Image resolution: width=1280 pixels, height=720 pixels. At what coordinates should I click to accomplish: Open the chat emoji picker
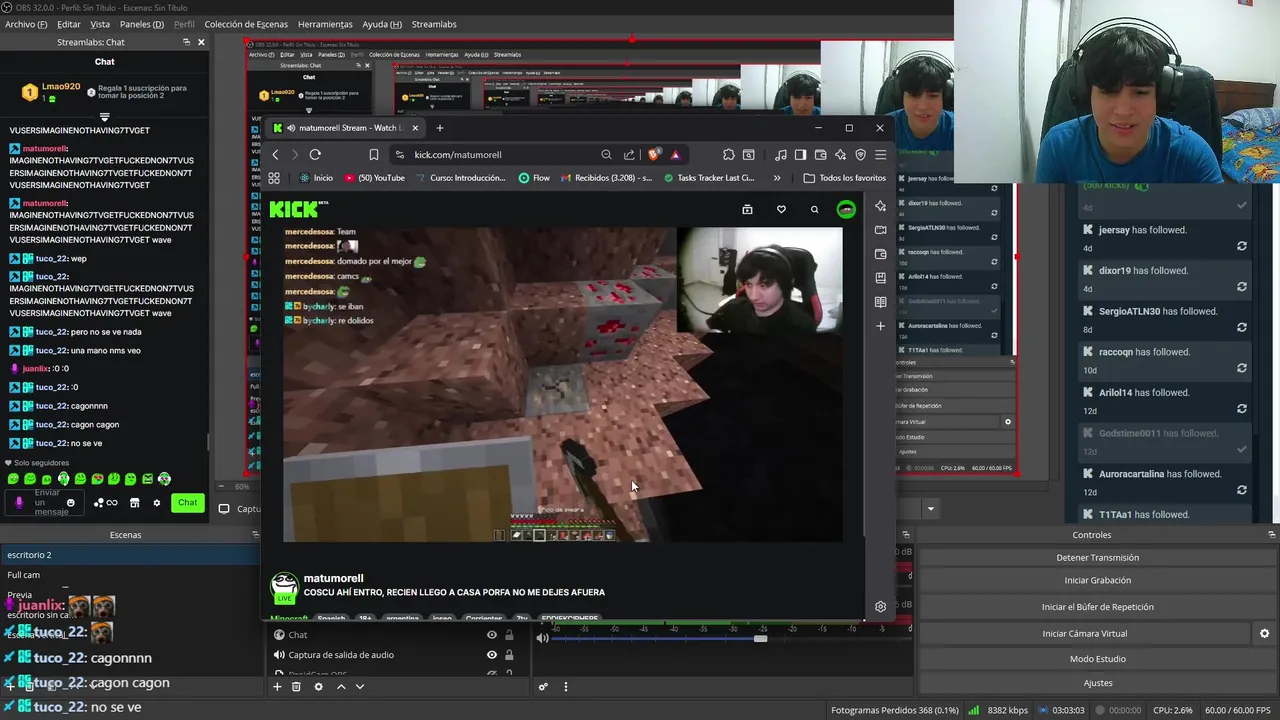tap(70, 503)
